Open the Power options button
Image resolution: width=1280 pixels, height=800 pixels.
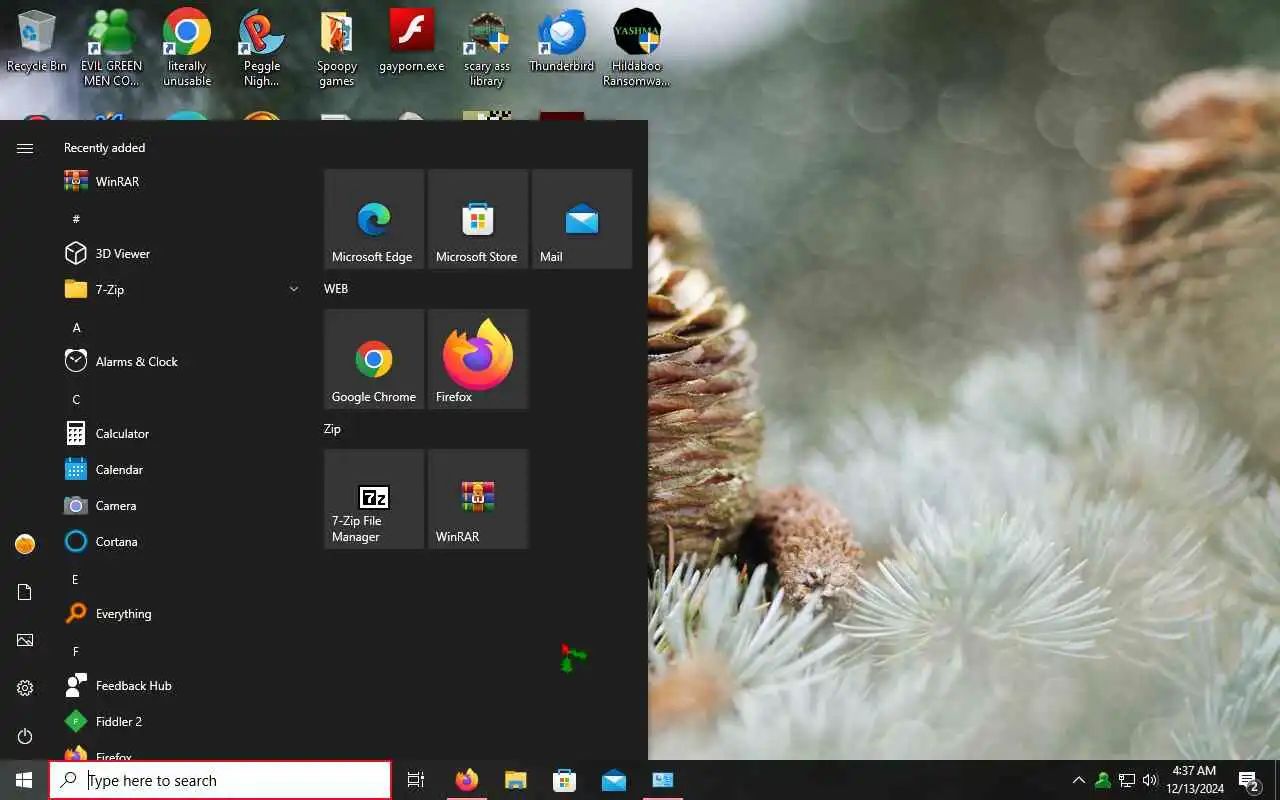25,736
